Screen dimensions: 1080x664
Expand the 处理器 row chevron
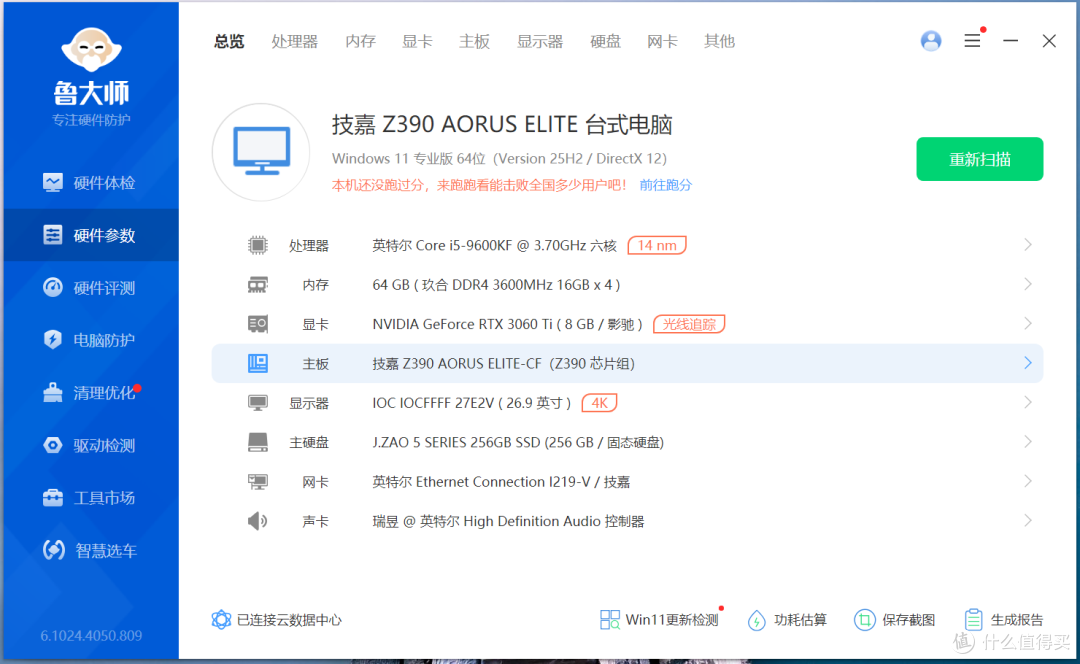point(1028,245)
